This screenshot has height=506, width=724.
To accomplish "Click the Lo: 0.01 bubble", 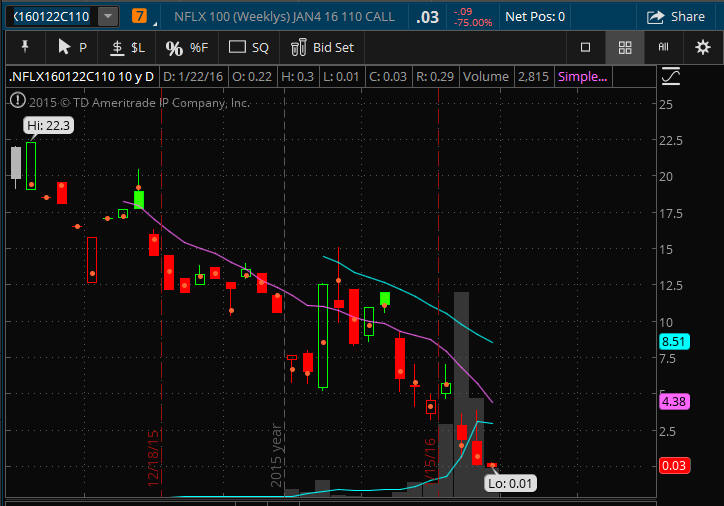I will tap(510, 483).
